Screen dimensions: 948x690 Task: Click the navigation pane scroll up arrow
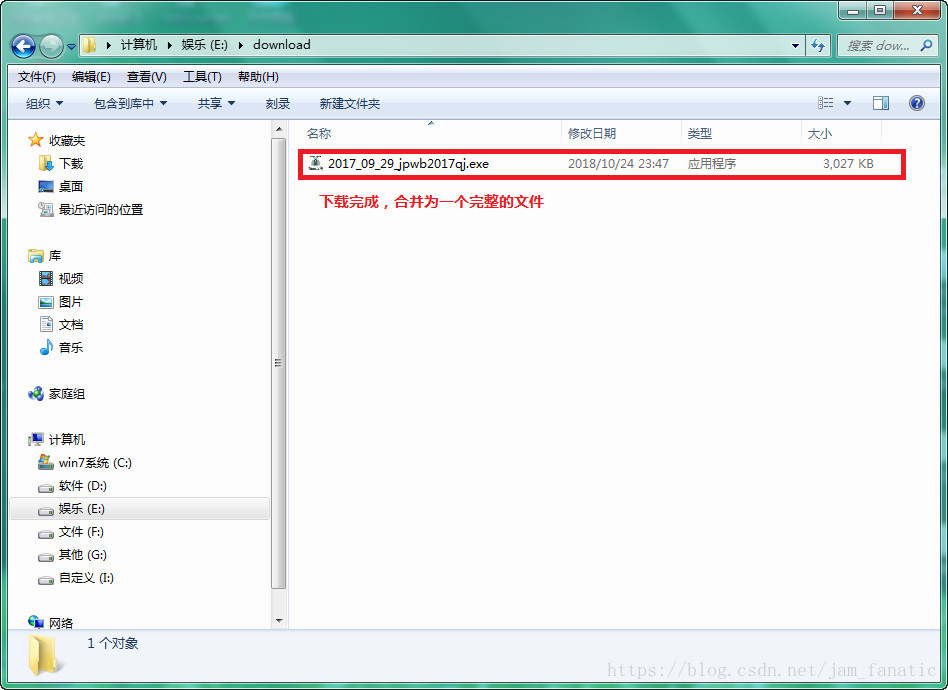point(279,129)
